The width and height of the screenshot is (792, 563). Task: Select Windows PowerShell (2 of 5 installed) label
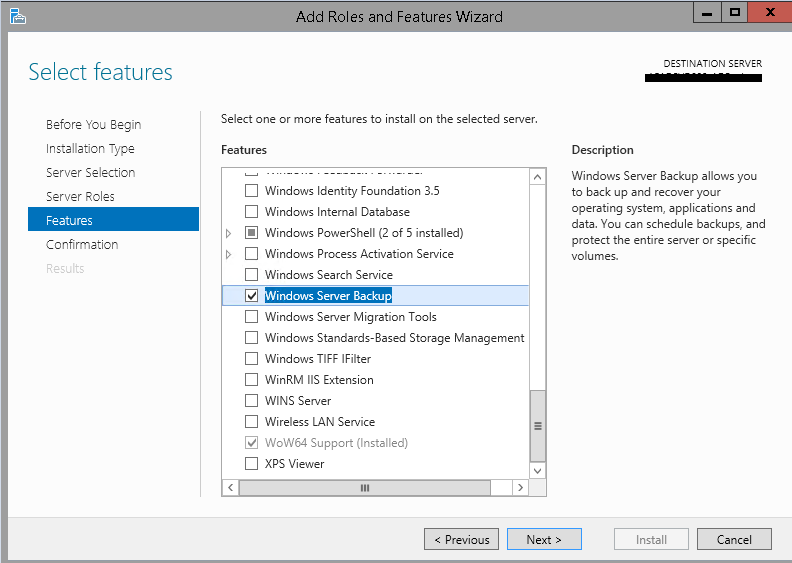pyautogui.click(x=364, y=233)
